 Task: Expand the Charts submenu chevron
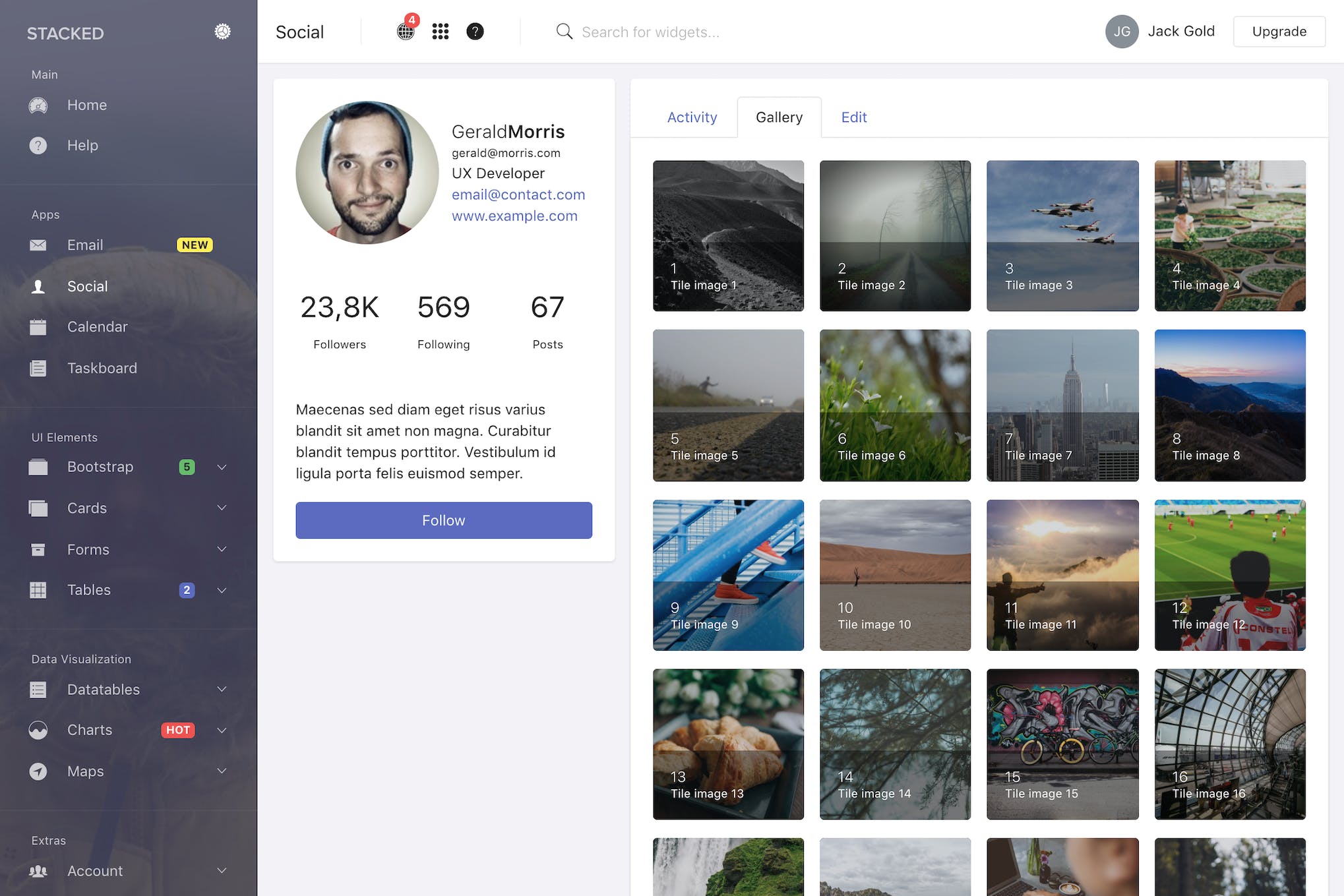coord(222,731)
